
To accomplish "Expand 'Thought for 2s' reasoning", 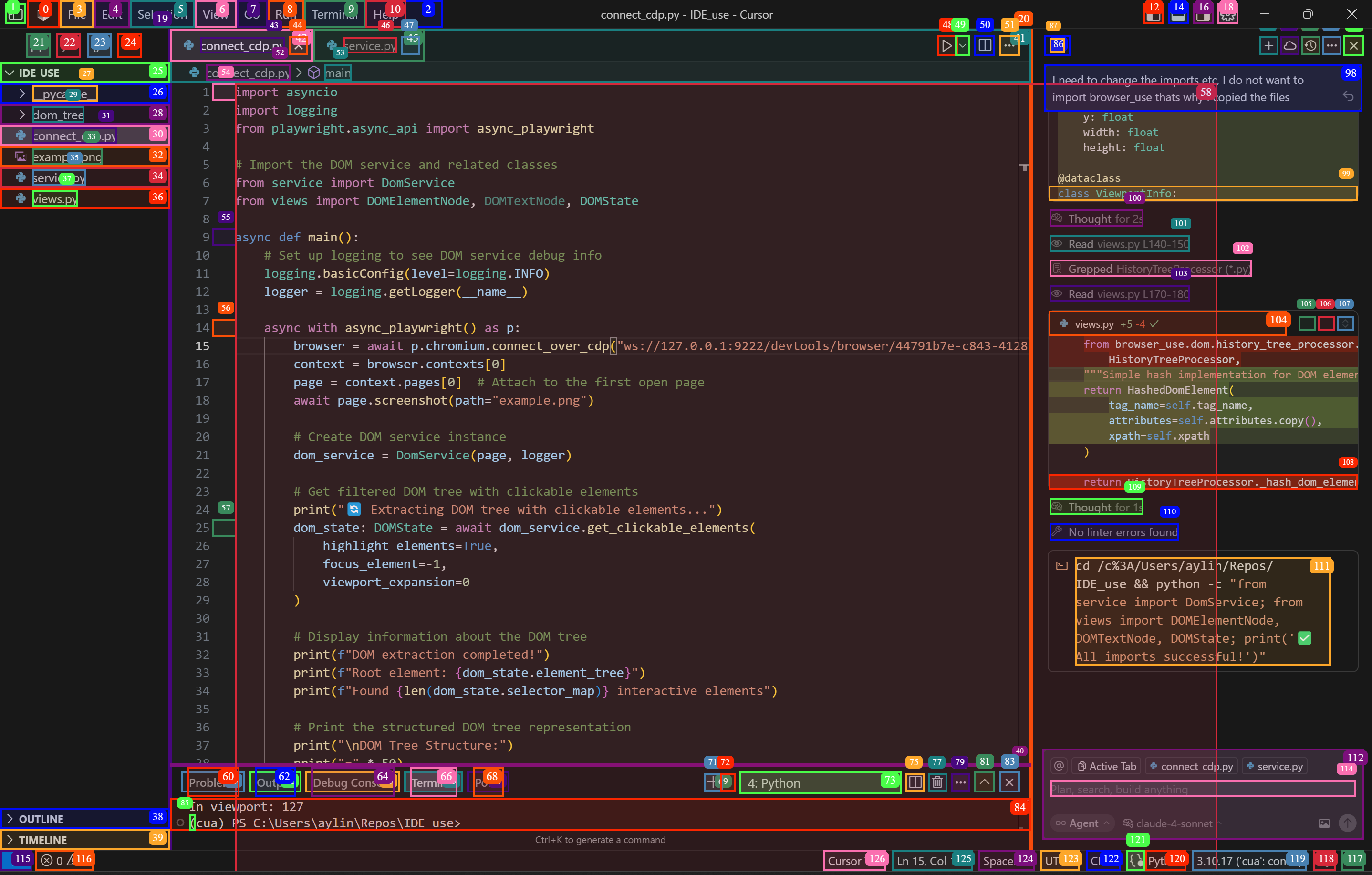I will 1096,219.
